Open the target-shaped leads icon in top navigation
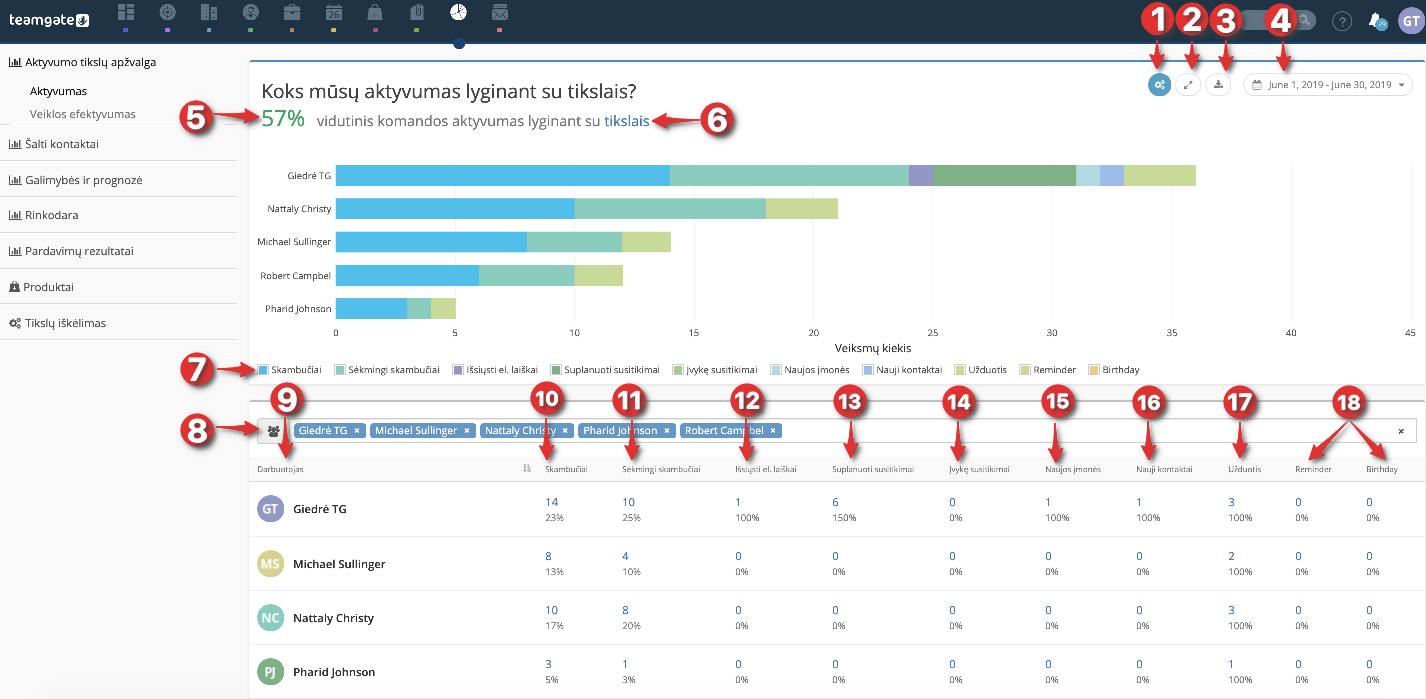The image size is (1426, 699). point(168,13)
